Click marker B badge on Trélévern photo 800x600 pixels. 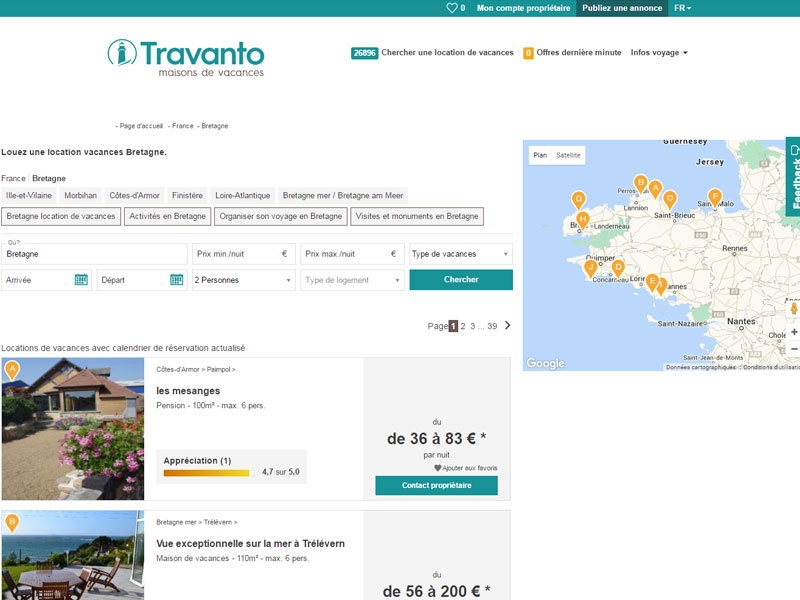click(12, 523)
